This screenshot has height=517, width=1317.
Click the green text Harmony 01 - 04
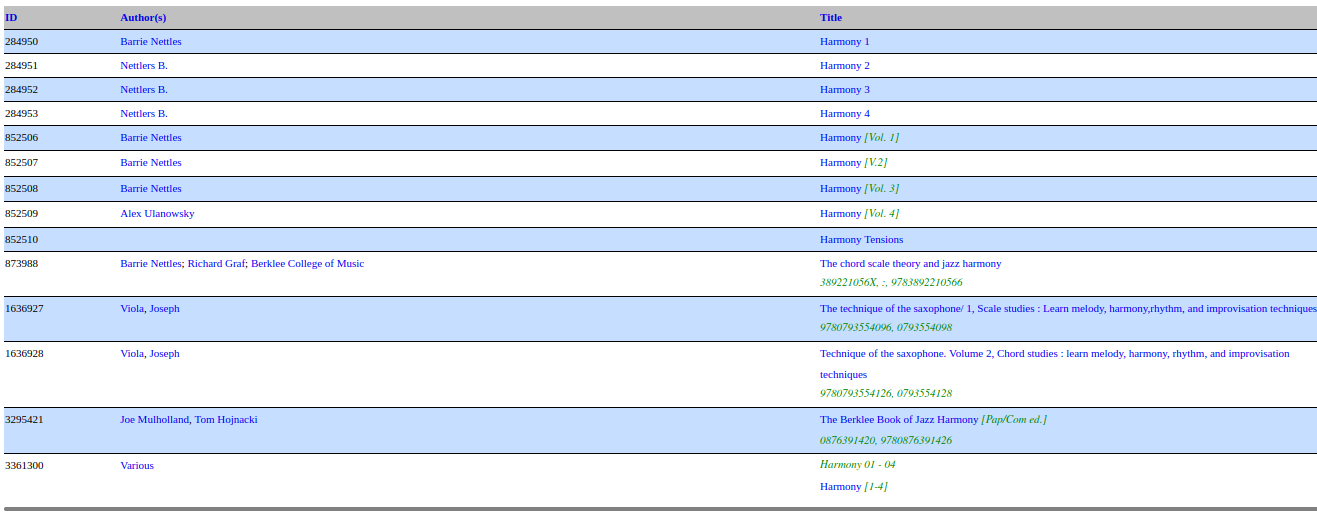click(858, 464)
